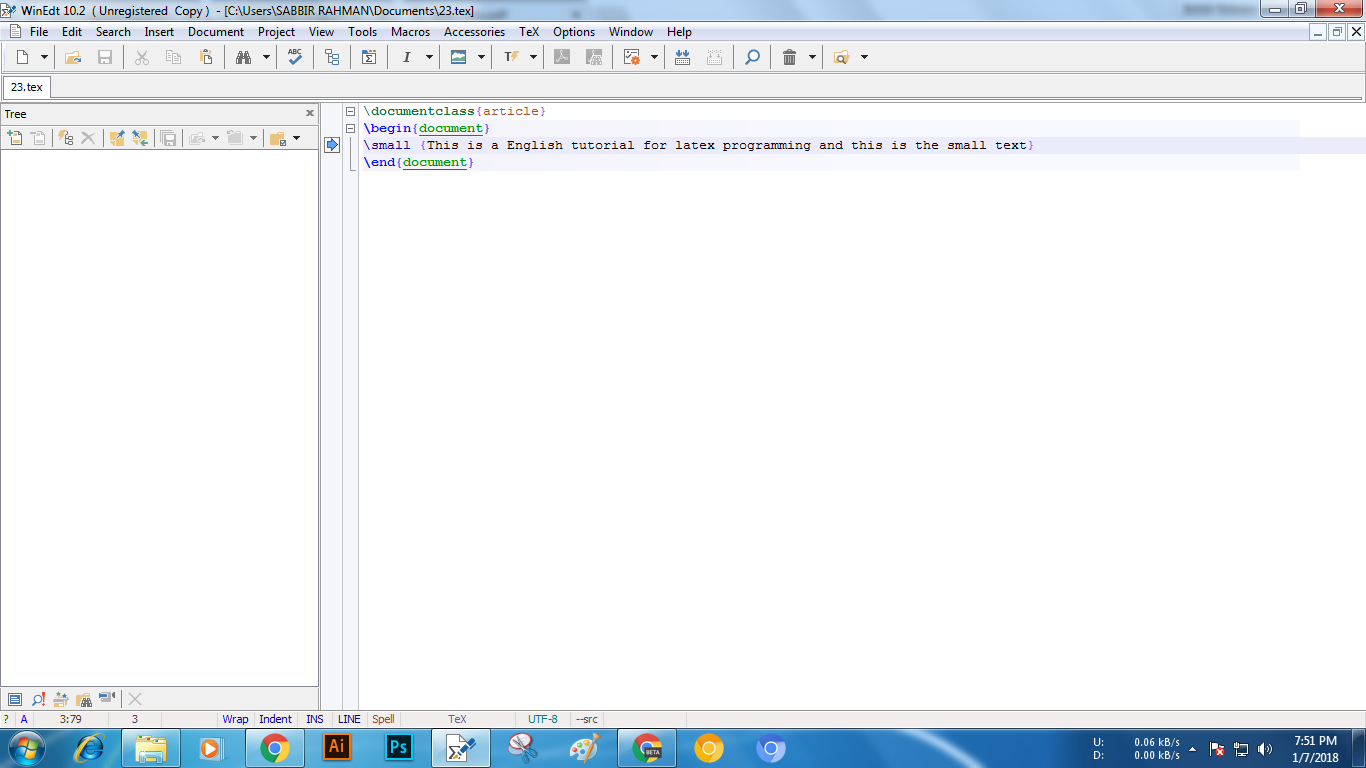Click the TeX mode status bar entry
The image size is (1366, 768).
pos(457,719)
